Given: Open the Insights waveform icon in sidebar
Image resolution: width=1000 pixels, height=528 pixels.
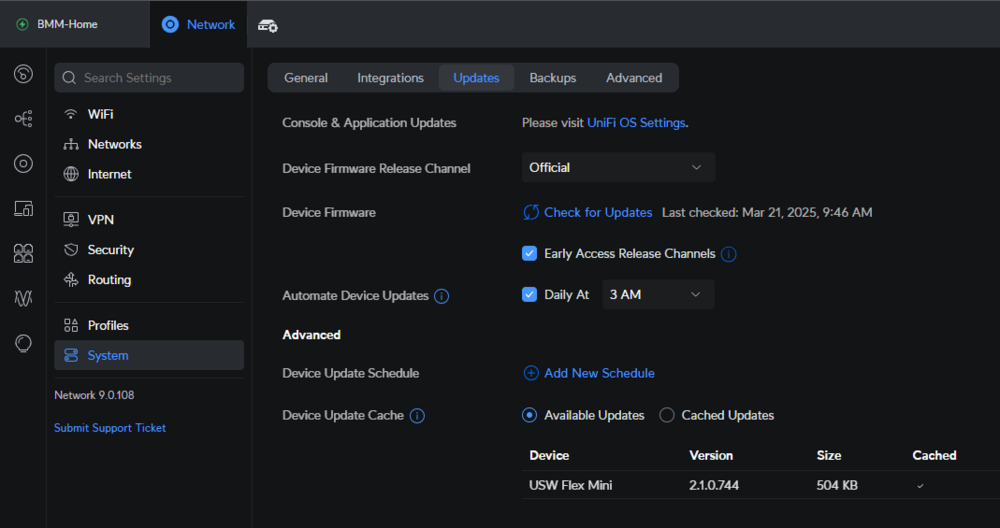Looking at the screenshot, I should tap(24, 298).
